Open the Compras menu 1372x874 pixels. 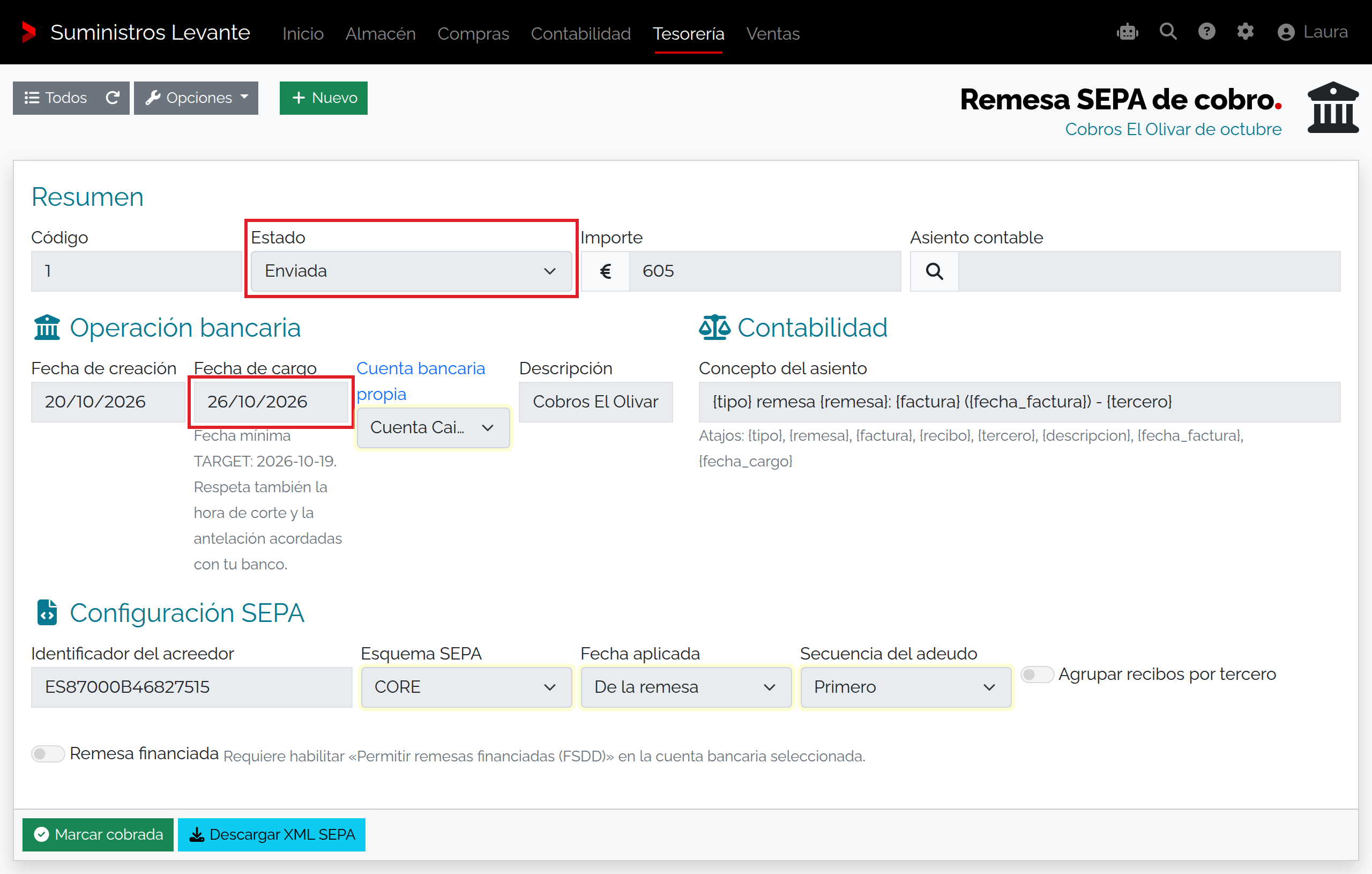(x=473, y=33)
